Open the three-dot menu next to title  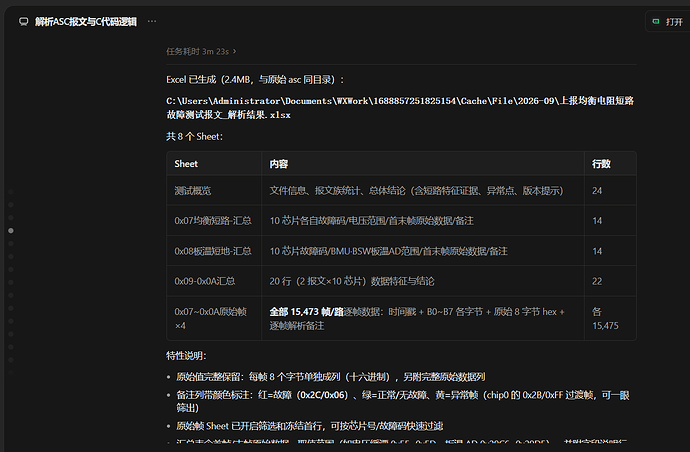(152, 21)
